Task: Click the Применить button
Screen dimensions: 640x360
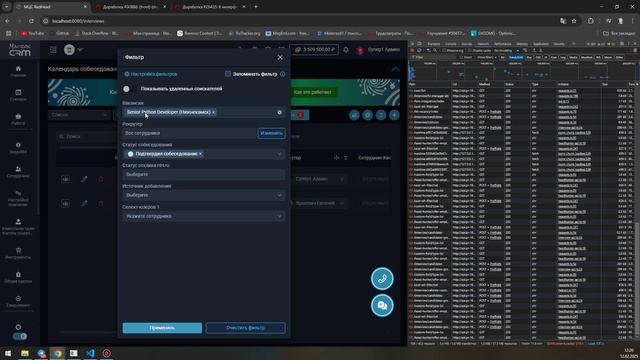Action: [162, 328]
